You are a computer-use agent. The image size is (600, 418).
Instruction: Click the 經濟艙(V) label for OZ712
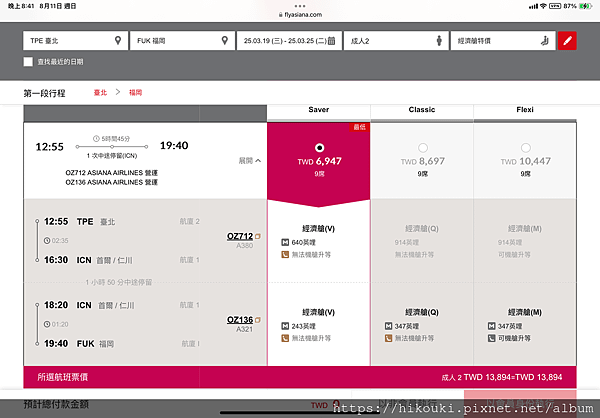coord(318,229)
